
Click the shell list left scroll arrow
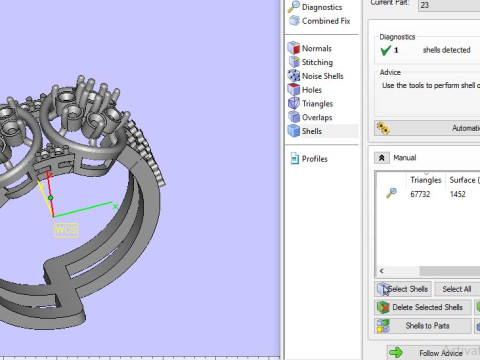381,271
